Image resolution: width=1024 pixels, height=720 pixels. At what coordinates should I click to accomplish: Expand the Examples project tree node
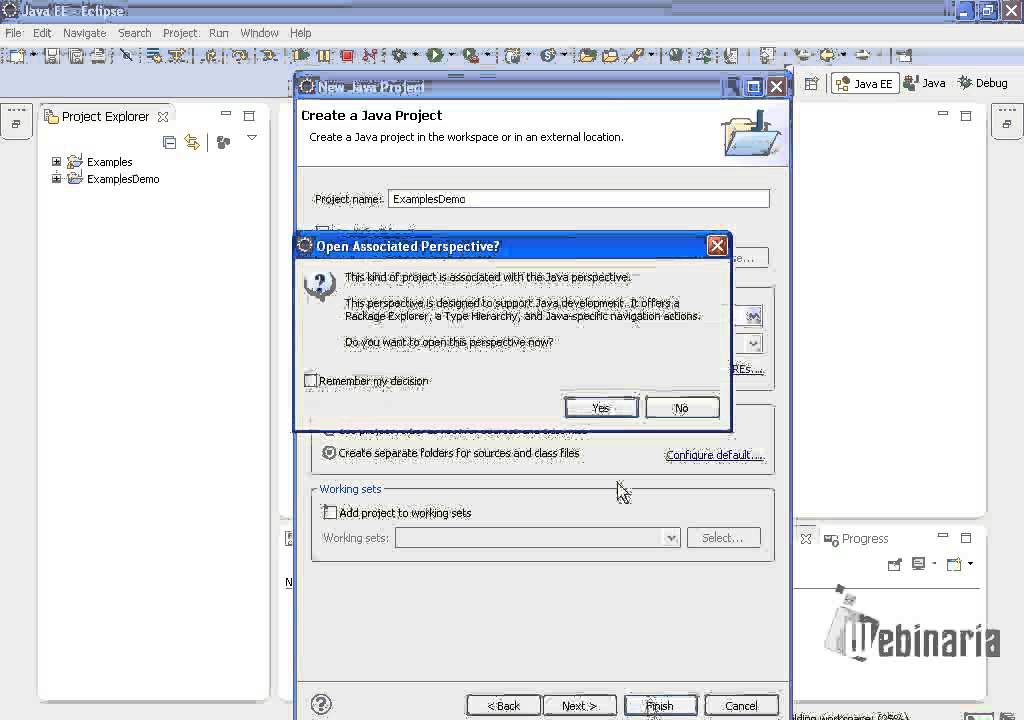pyautogui.click(x=57, y=161)
